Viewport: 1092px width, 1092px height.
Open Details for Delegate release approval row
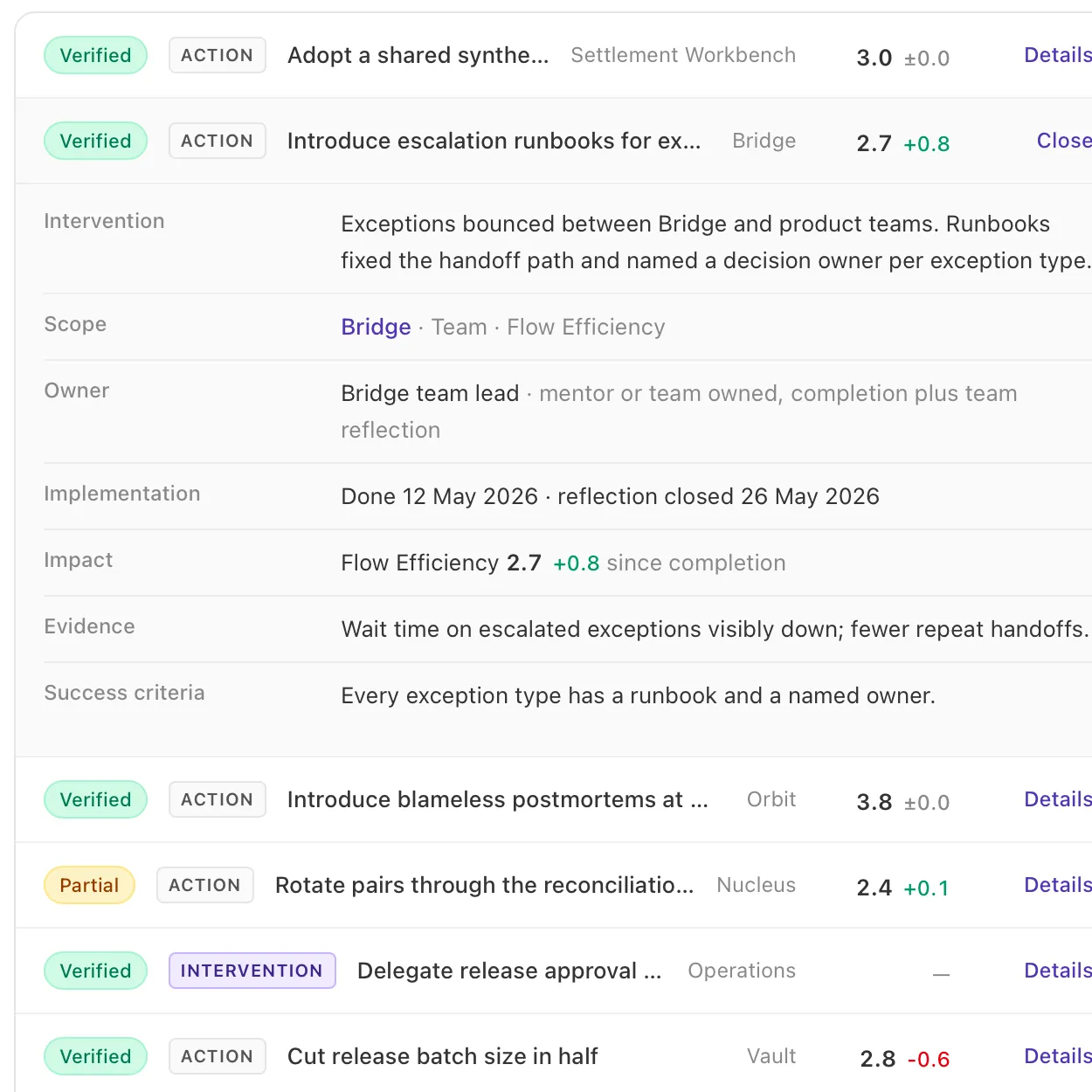1058,971
